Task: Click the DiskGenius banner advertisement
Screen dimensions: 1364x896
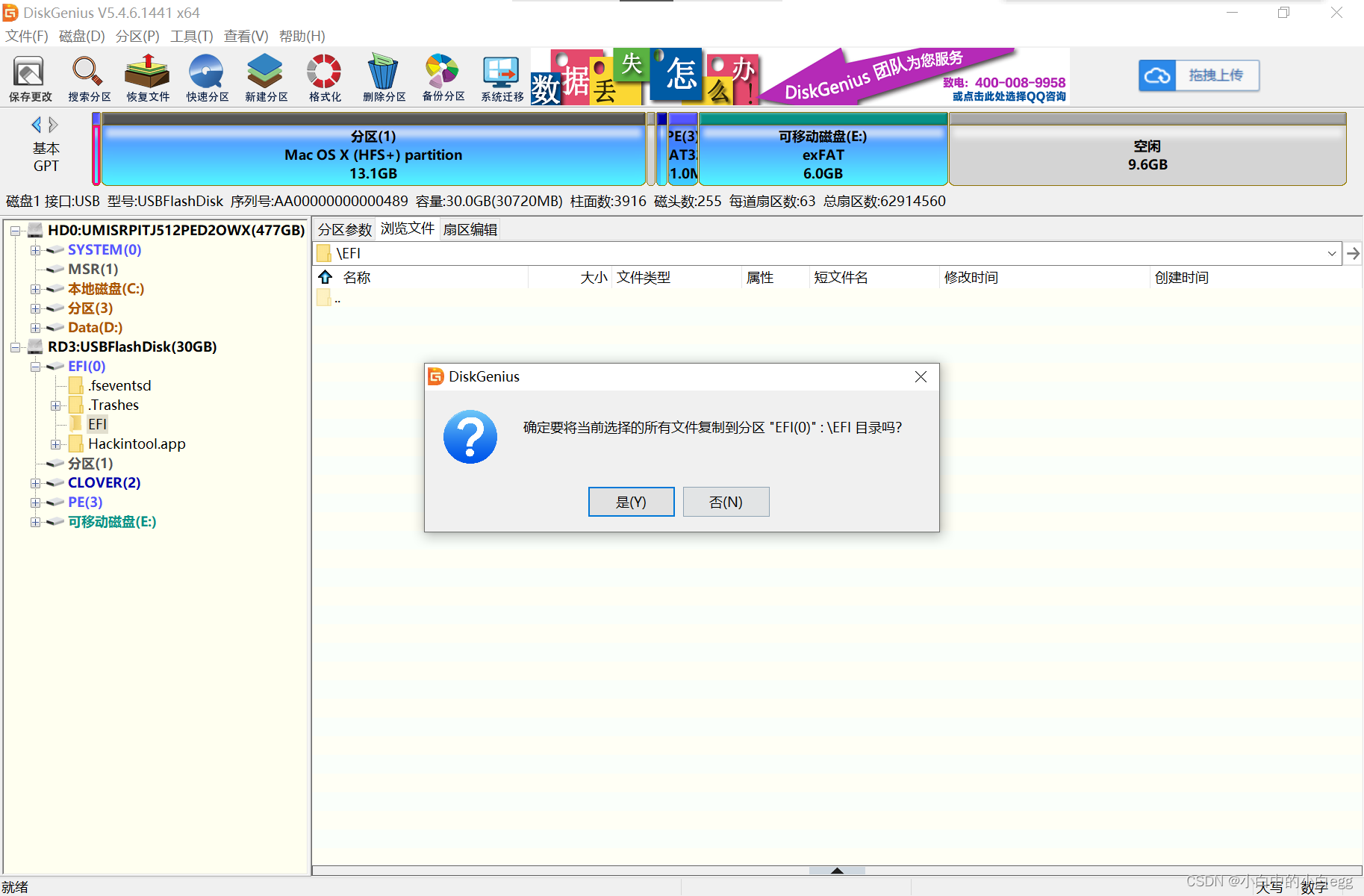Action: point(800,76)
